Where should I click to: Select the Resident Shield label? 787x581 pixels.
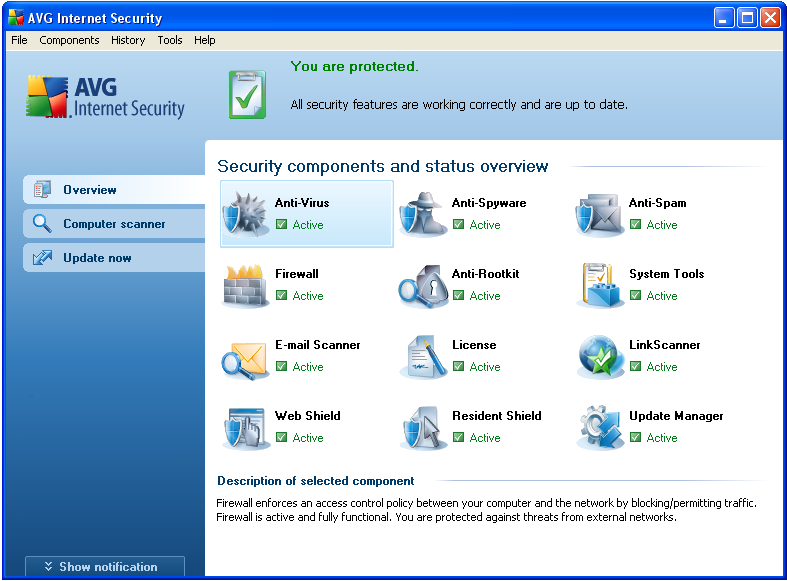tap(497, 415)
